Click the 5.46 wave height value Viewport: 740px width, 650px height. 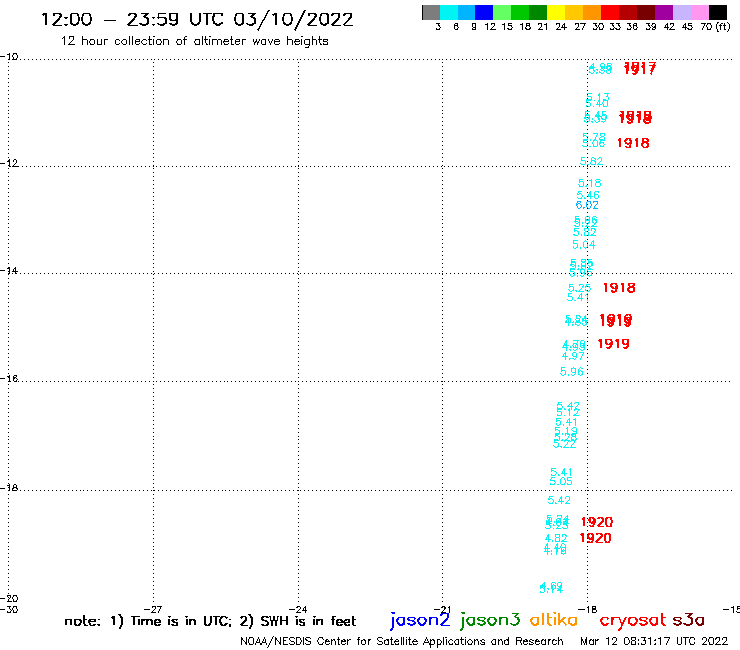point(588,195)
